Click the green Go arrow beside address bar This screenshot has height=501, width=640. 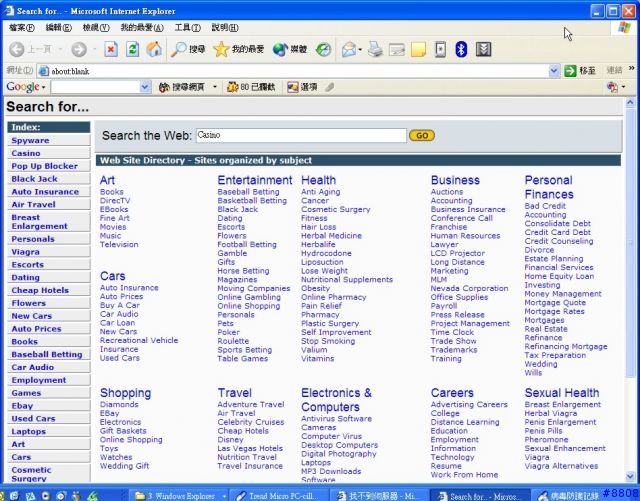[570, 71]
